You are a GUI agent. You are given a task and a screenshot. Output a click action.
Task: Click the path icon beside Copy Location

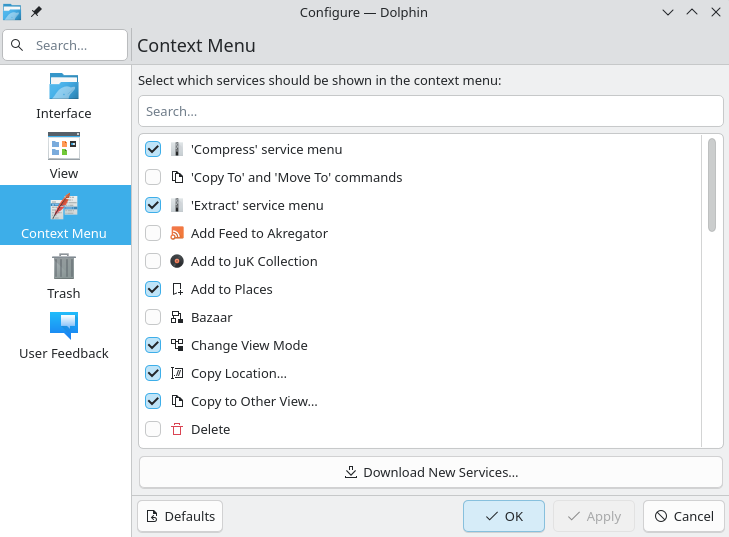pyautogui.click(x=177, y=373)
